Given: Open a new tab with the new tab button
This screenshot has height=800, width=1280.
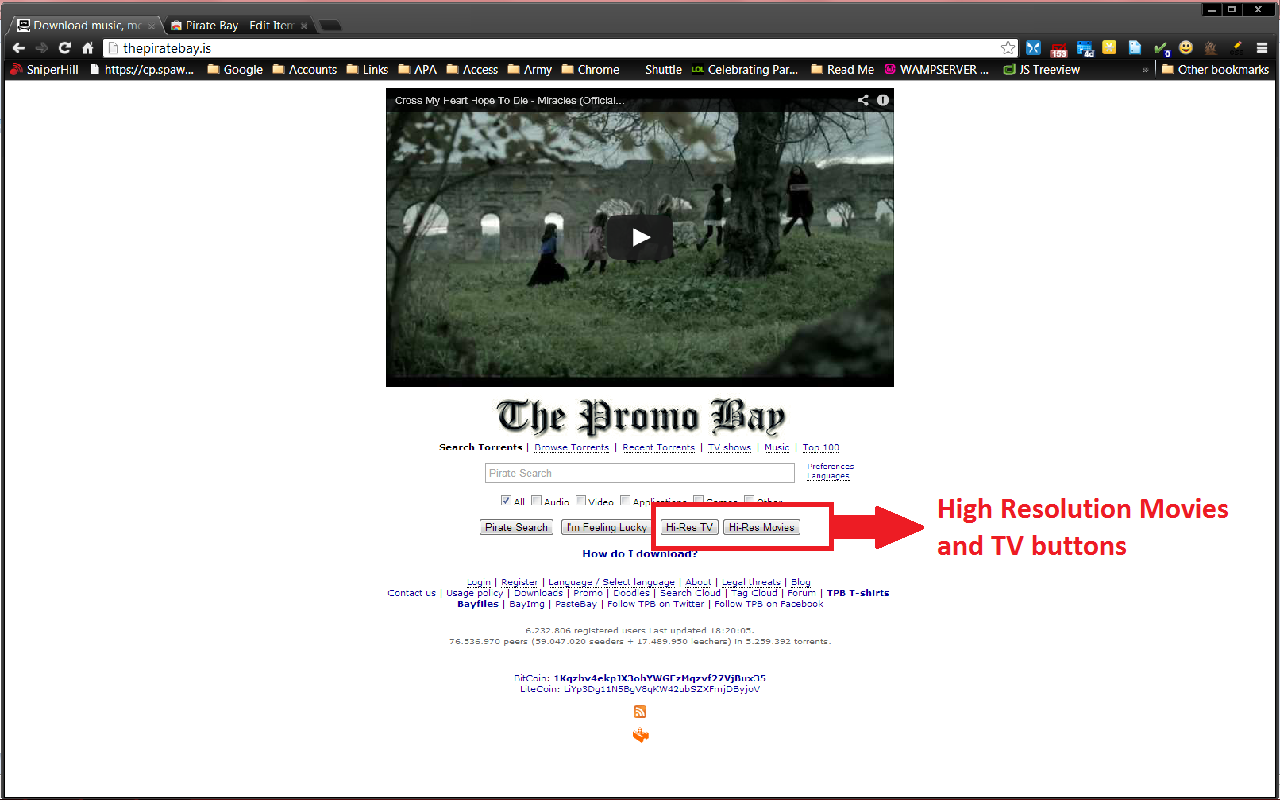Looking at the screenshot, I should click(x=331, y=25).
